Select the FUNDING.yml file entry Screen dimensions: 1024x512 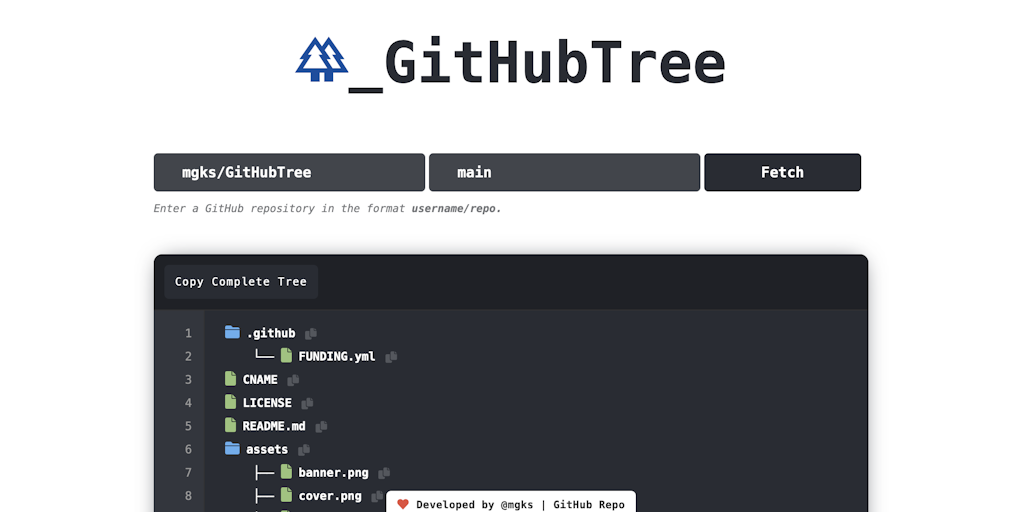(x=337, y=357)
